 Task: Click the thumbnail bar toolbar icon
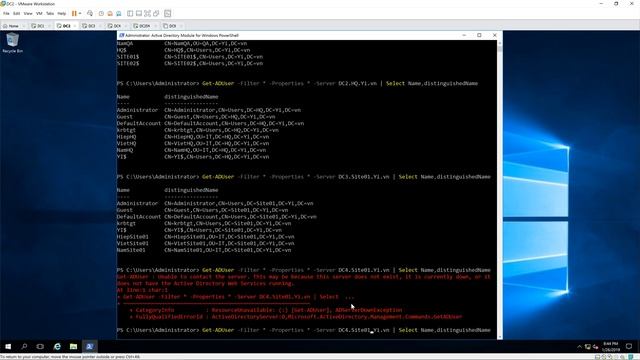[x=139, y=13]
